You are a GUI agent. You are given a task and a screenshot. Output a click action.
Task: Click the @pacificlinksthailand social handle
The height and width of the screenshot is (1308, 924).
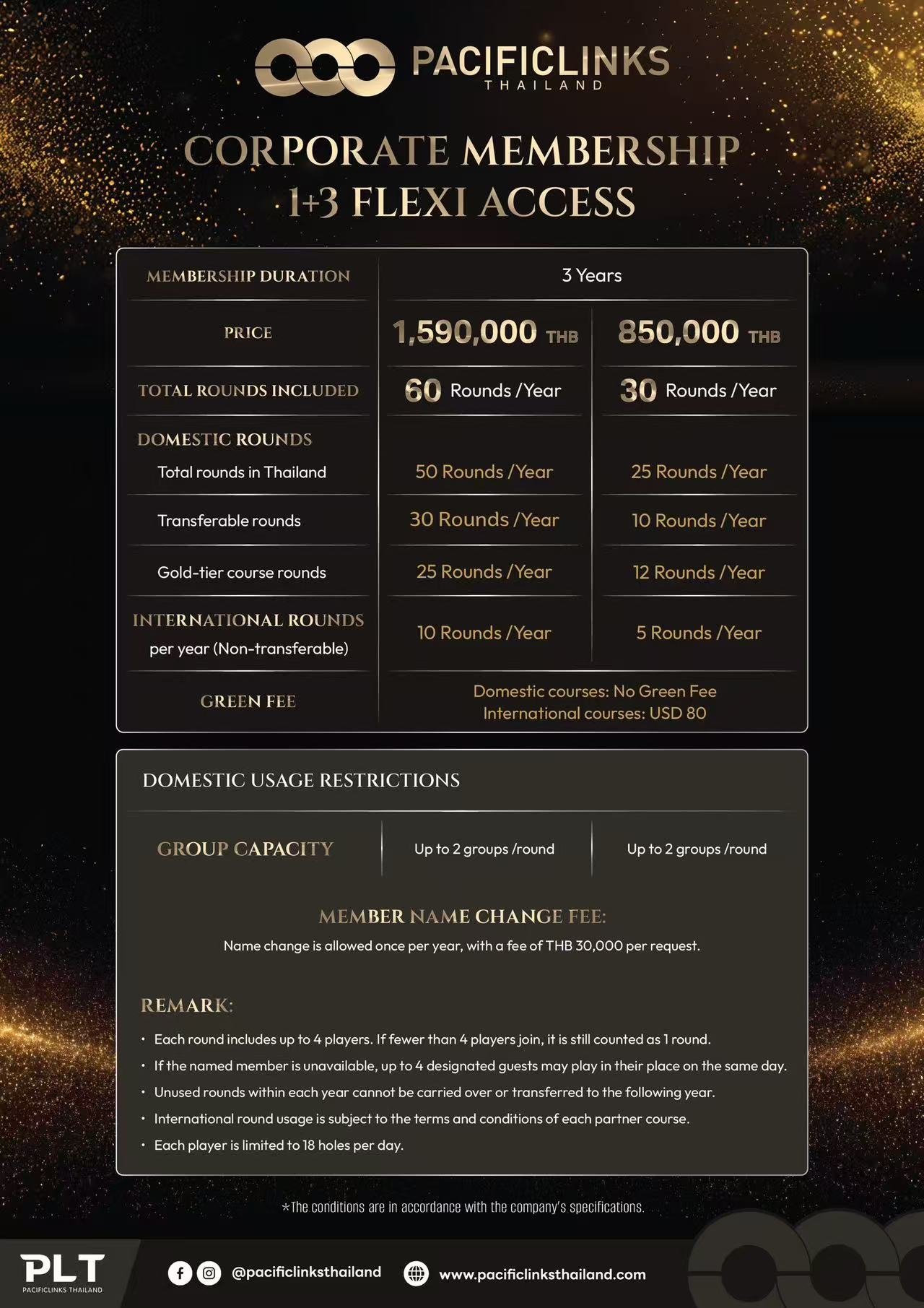click(x=306, y=1272)
